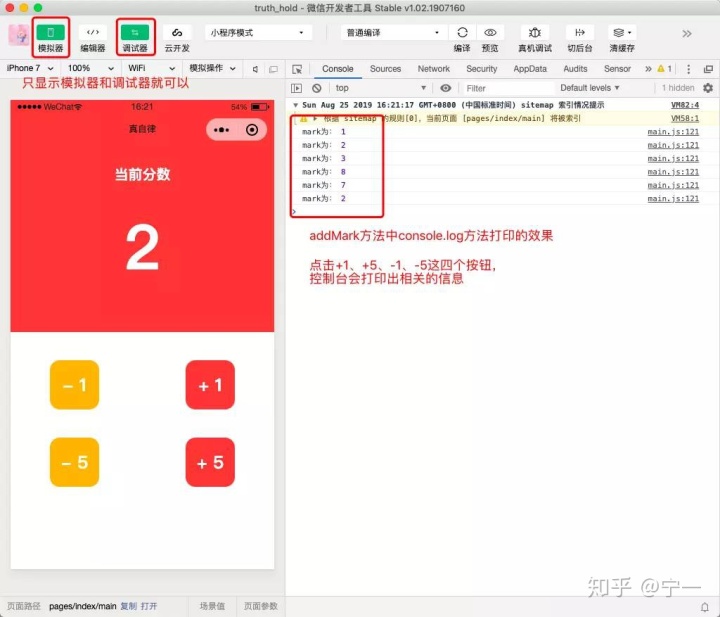Image resolution: width=720 pixels, height=617 pixels.
Task: Switch to the Sources tab
Action: tap(385, 69)
